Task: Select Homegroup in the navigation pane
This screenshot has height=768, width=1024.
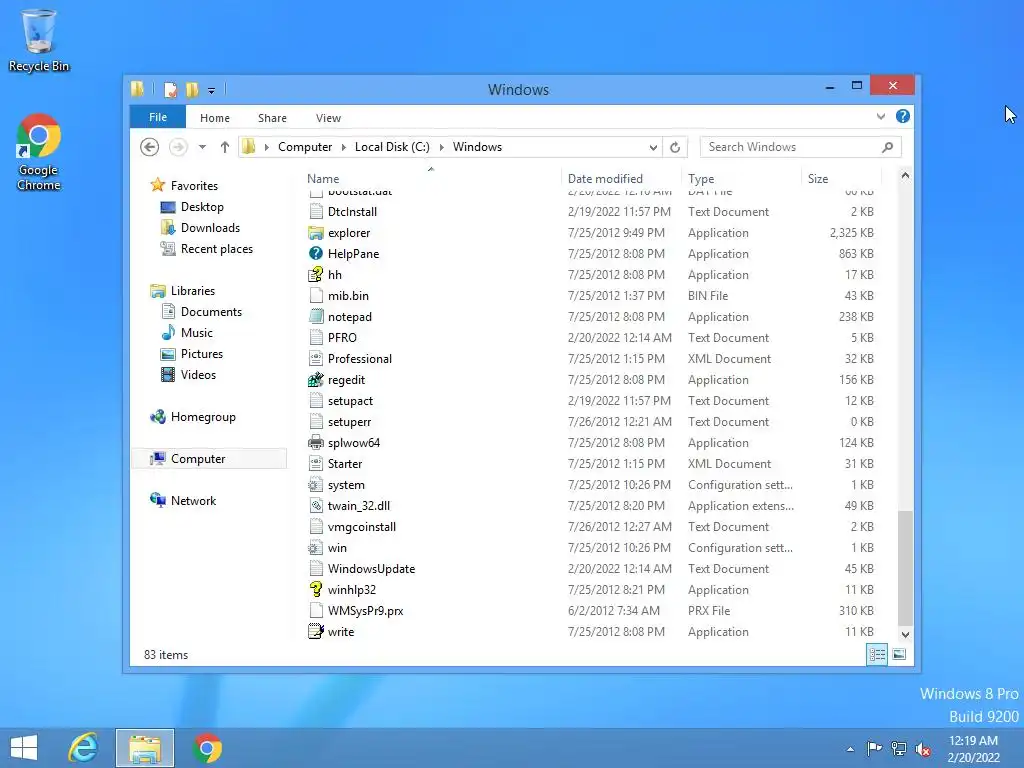Action: pyautogui.click(x=202, y=417)
